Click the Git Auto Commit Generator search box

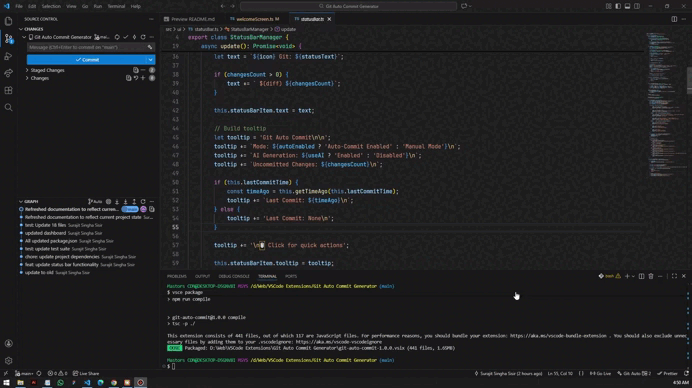click(x=348, y=6)
